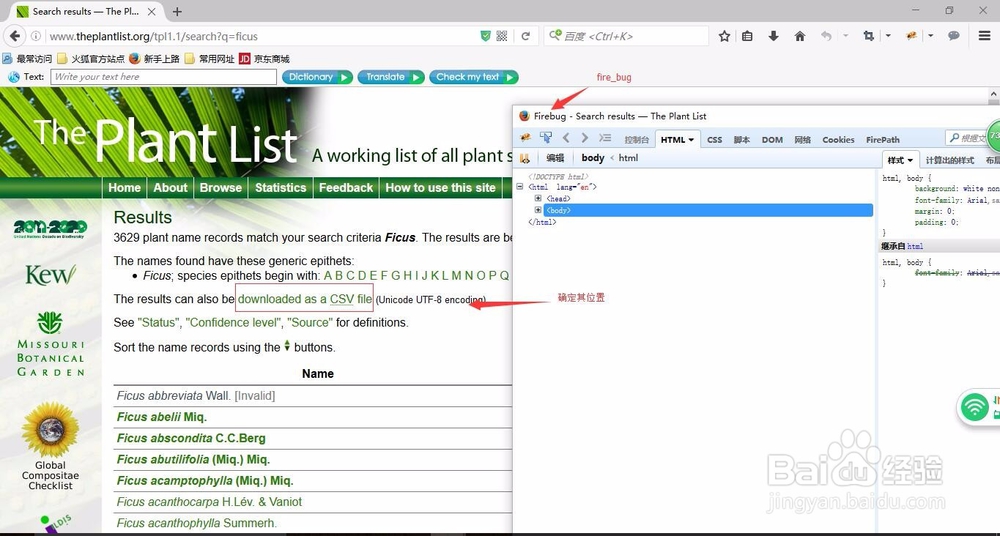
Task: Open the Ficus abelii Miq. result
Action: [162, 417]
